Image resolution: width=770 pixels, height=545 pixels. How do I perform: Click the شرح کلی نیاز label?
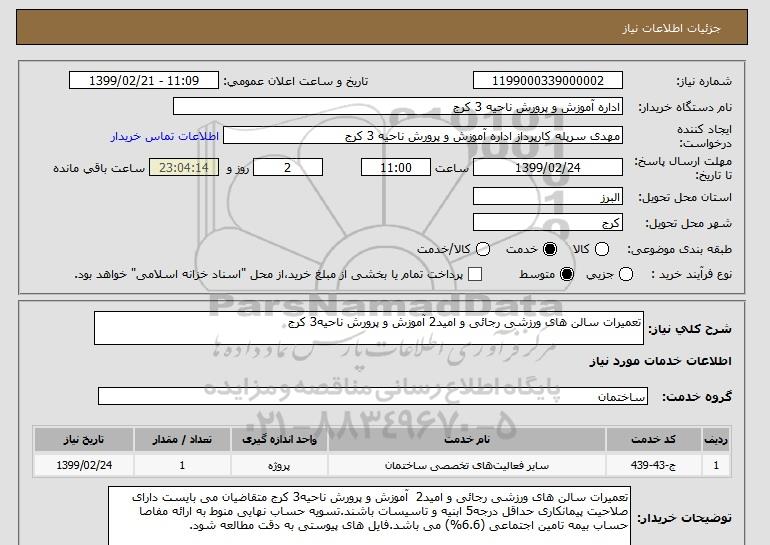click(x=690, y=329)
